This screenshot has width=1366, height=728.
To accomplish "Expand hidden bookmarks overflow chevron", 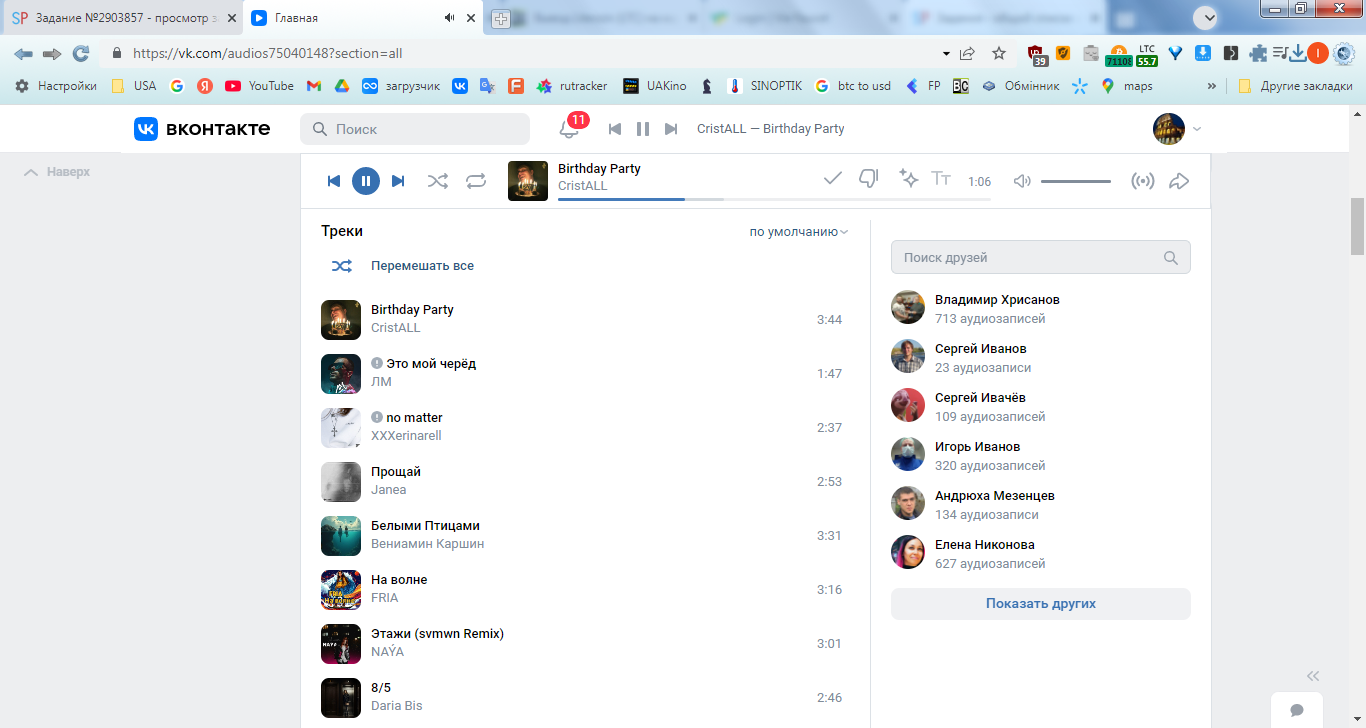I will [x=1212, y=86].
